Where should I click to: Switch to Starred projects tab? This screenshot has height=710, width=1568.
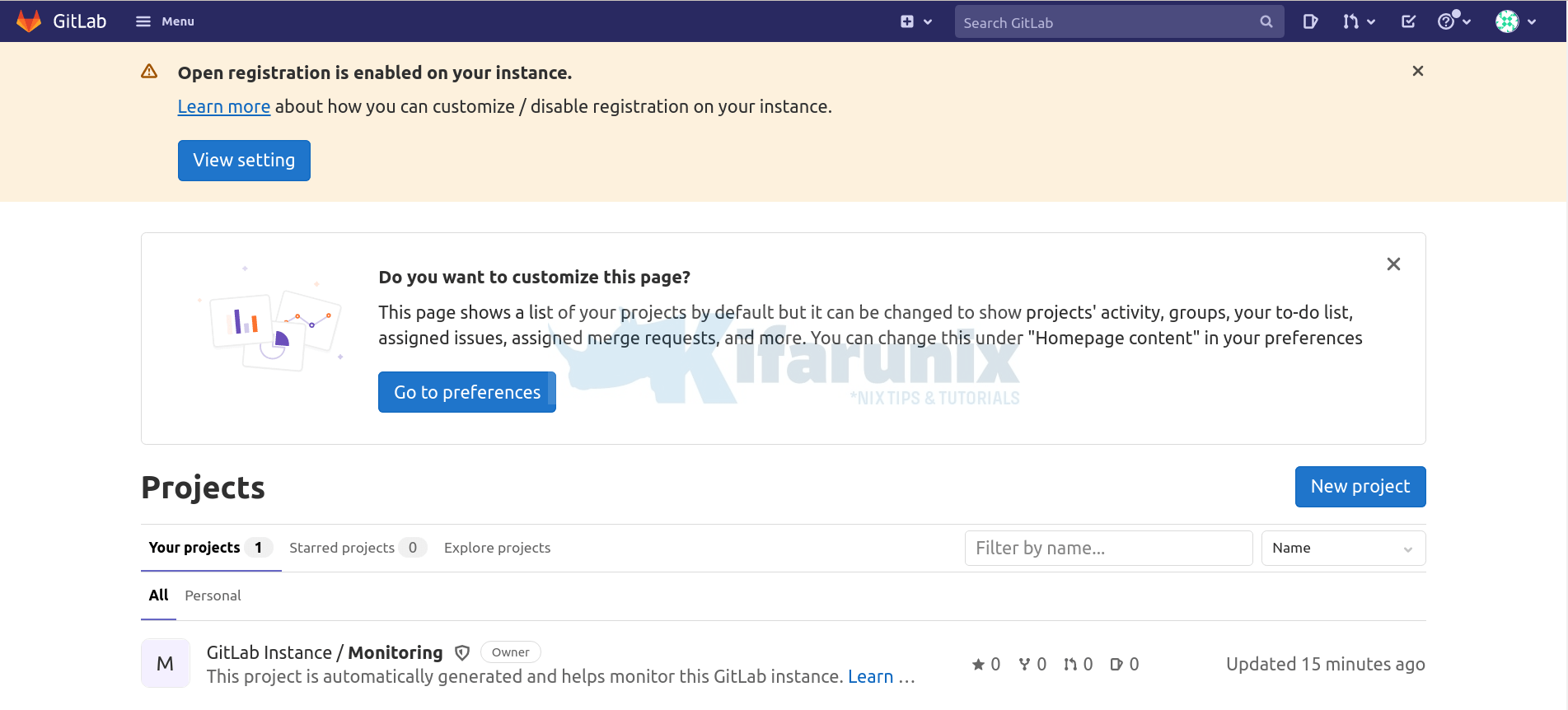coord(358,548)
